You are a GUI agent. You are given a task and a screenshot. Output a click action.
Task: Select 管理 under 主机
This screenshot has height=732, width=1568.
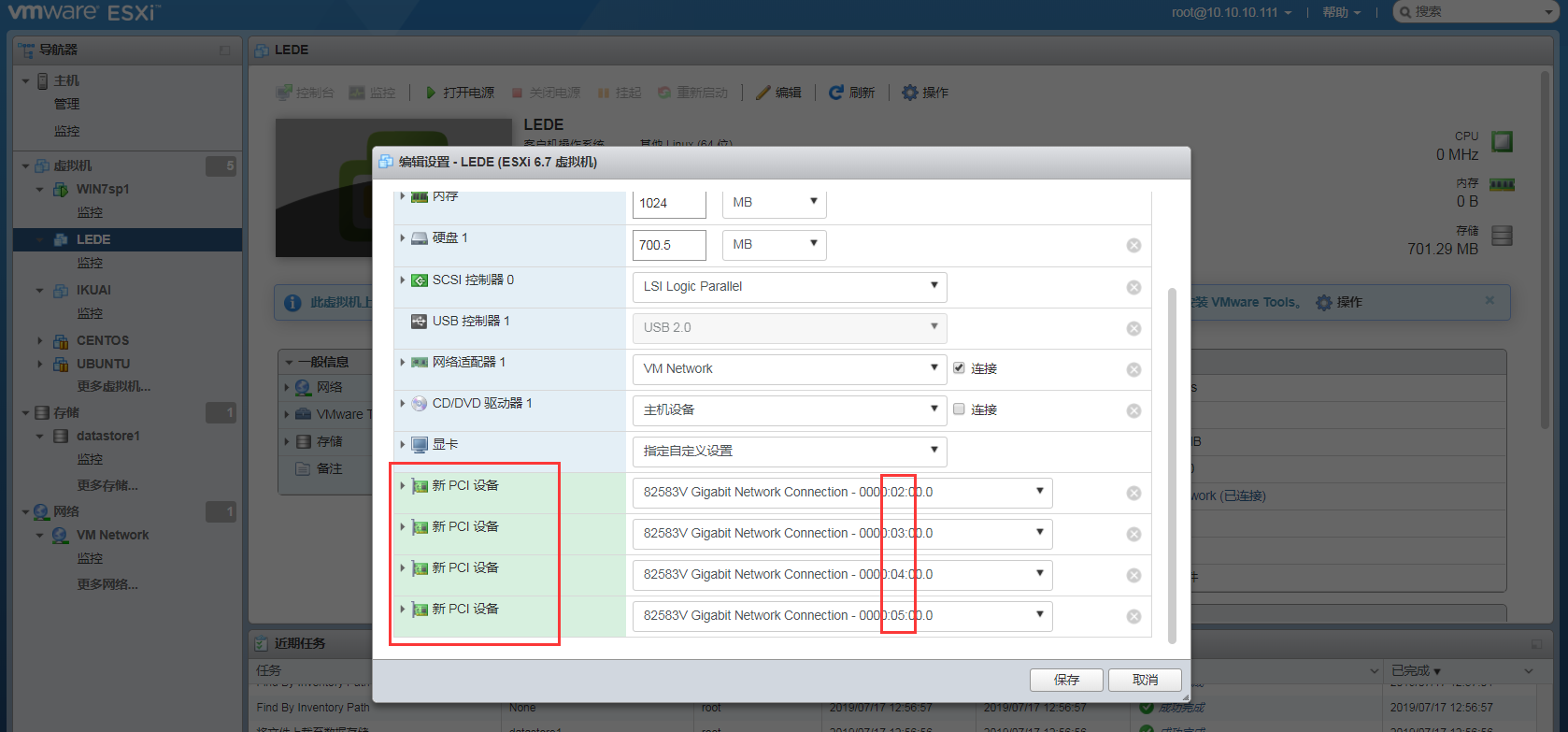click(66, 104)
